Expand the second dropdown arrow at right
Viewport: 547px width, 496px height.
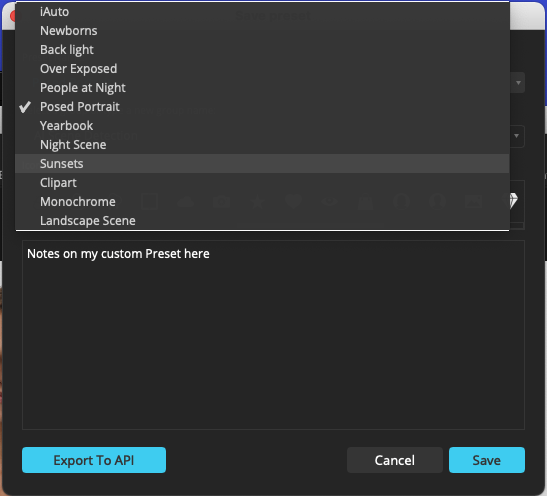coord(517,136)
